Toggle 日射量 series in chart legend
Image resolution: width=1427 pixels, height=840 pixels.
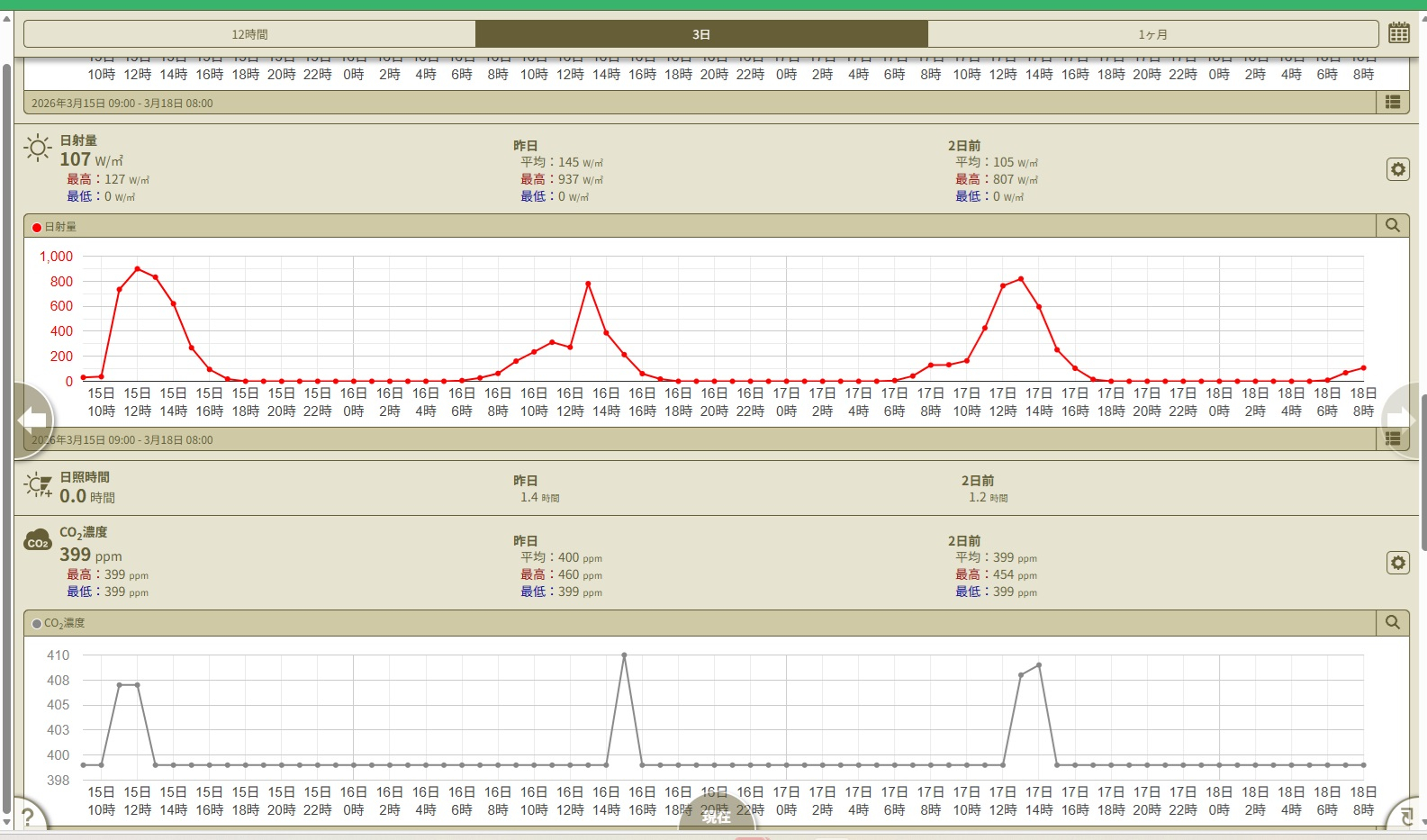60,227
